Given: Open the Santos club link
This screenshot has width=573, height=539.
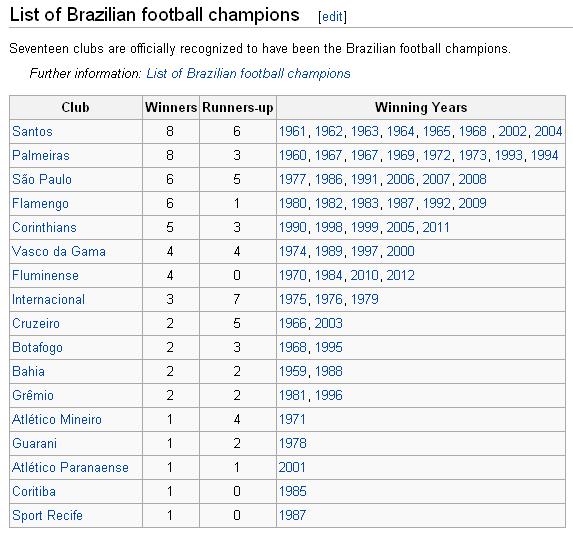Looking at the screenshot, I should 32,131.
